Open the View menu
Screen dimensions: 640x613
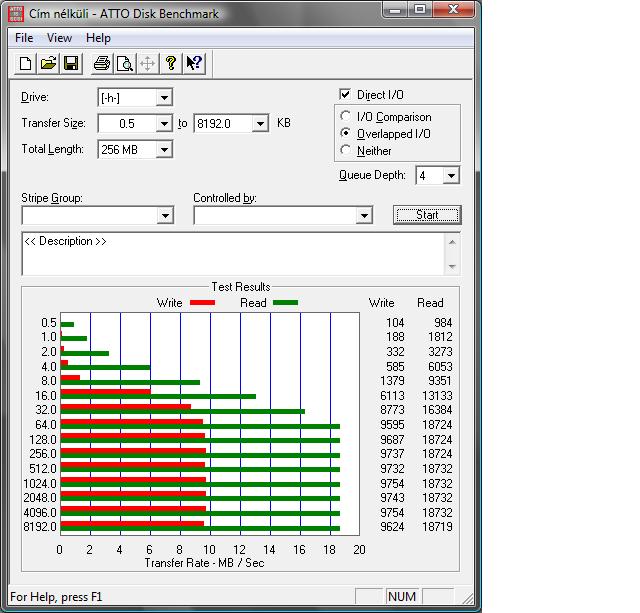(59, 38)
